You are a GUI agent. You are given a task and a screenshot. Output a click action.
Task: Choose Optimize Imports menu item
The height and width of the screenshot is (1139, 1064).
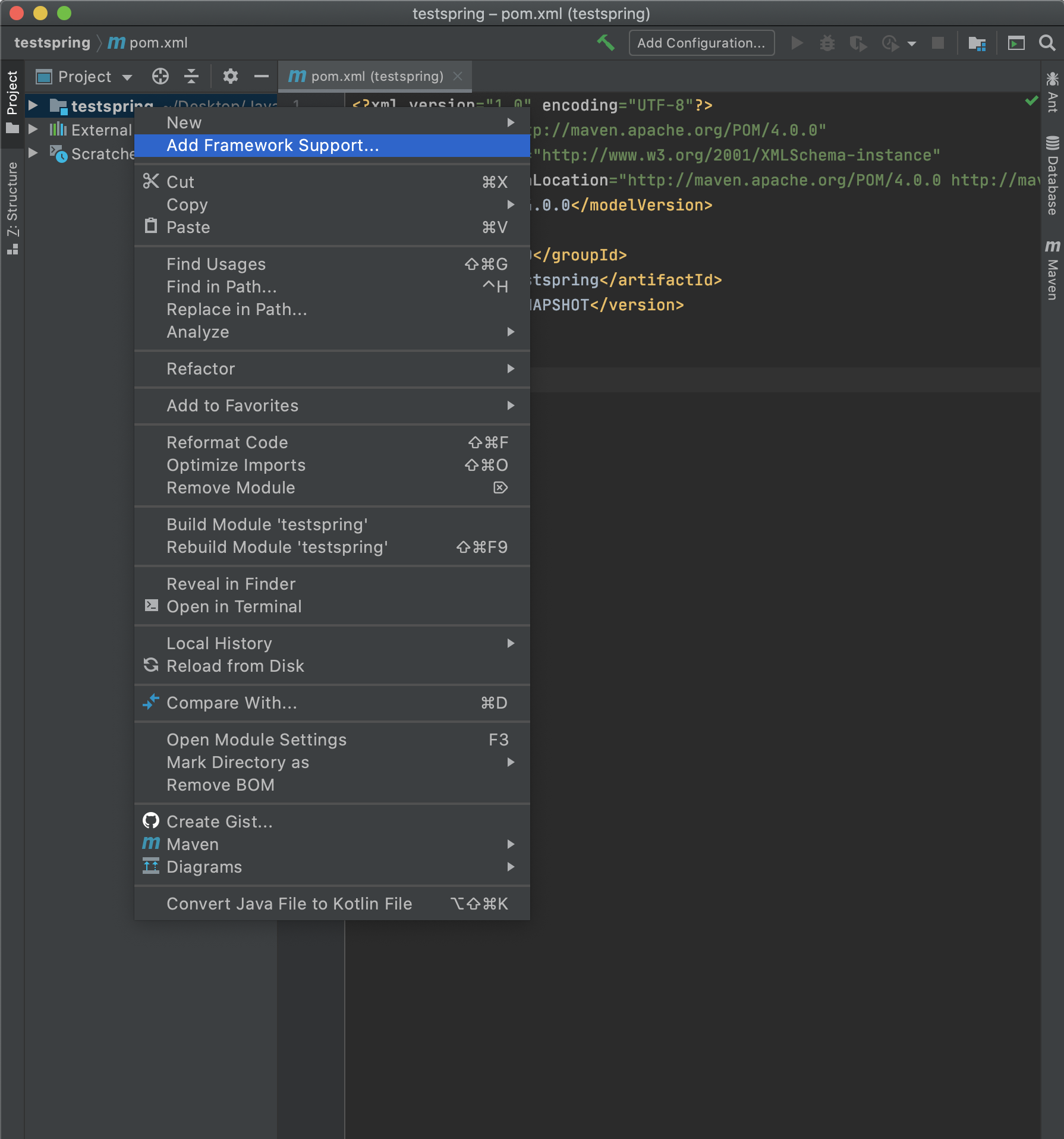(332, 465)
